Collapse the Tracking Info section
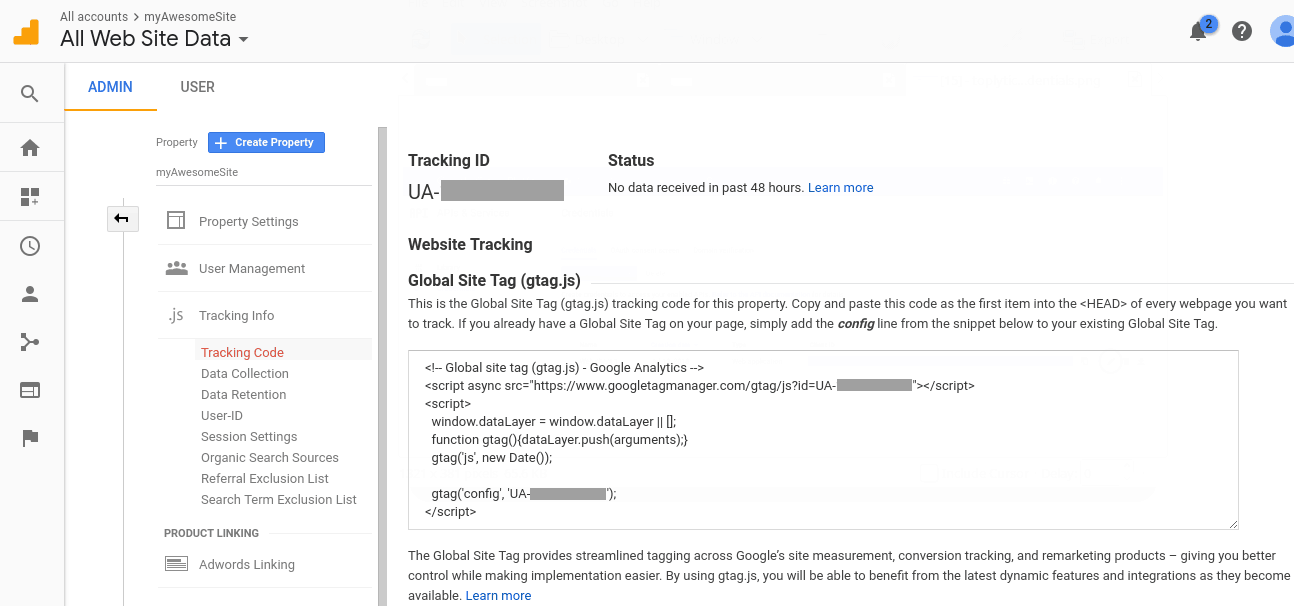Screen dimensions: 1294x606 click(x=236, y=316)
